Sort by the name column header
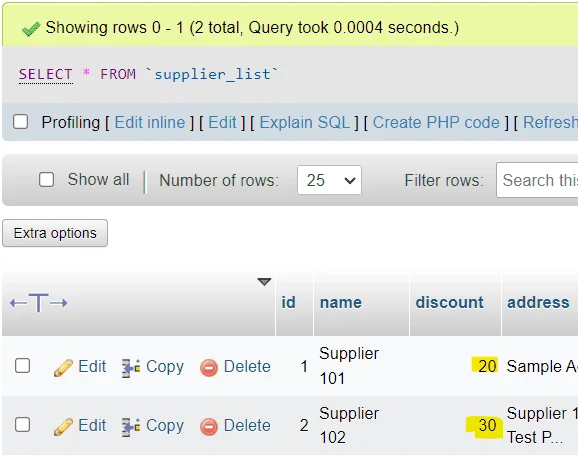Viewport: 578px width, 462px height. (x=341, y=303)
